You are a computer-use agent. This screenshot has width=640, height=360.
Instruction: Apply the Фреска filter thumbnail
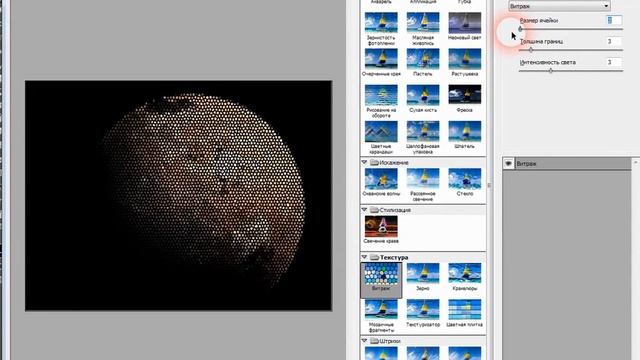coord(464,95)
